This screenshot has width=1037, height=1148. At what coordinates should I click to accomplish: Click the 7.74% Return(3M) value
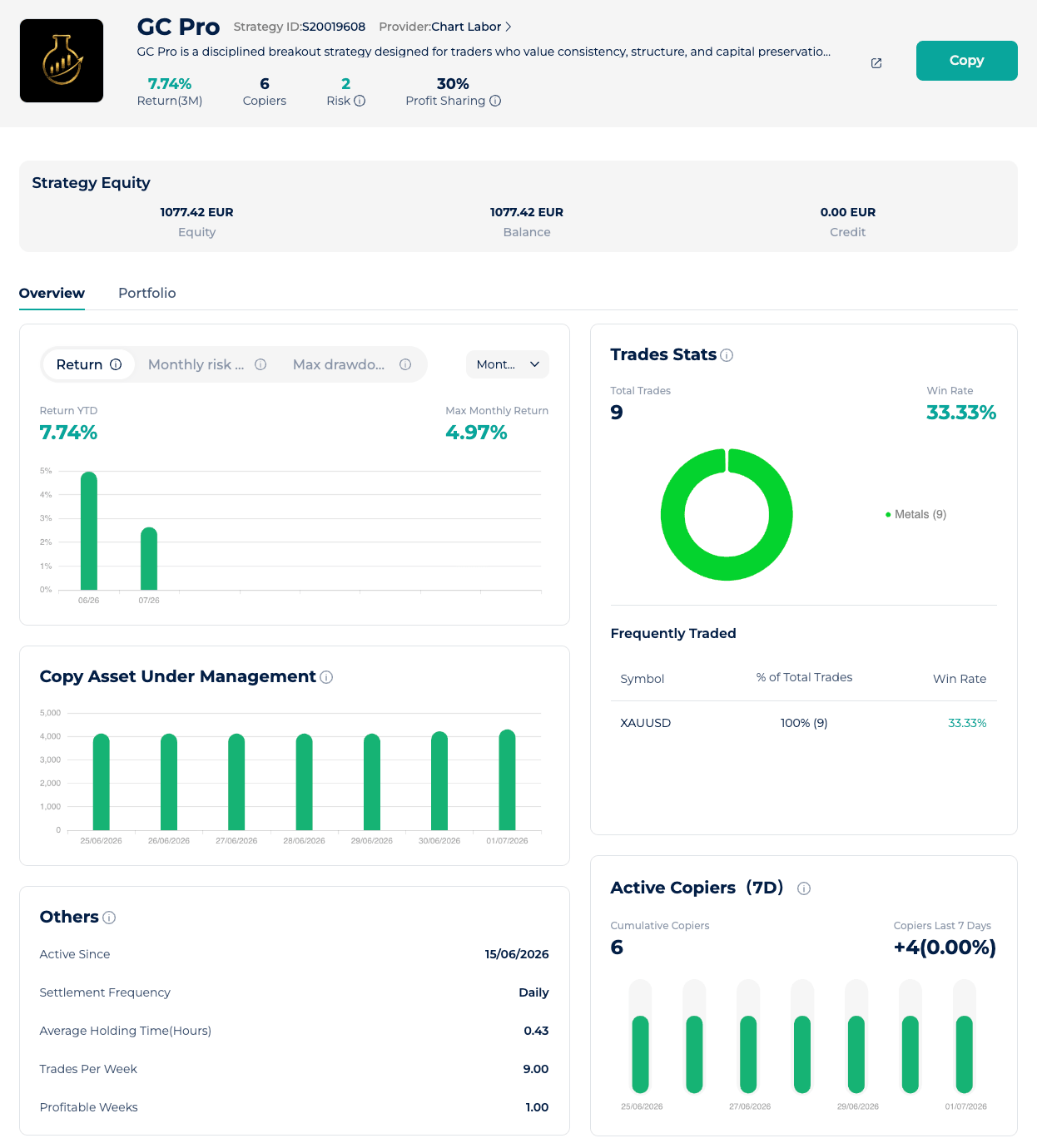click(x=170, y=83)
